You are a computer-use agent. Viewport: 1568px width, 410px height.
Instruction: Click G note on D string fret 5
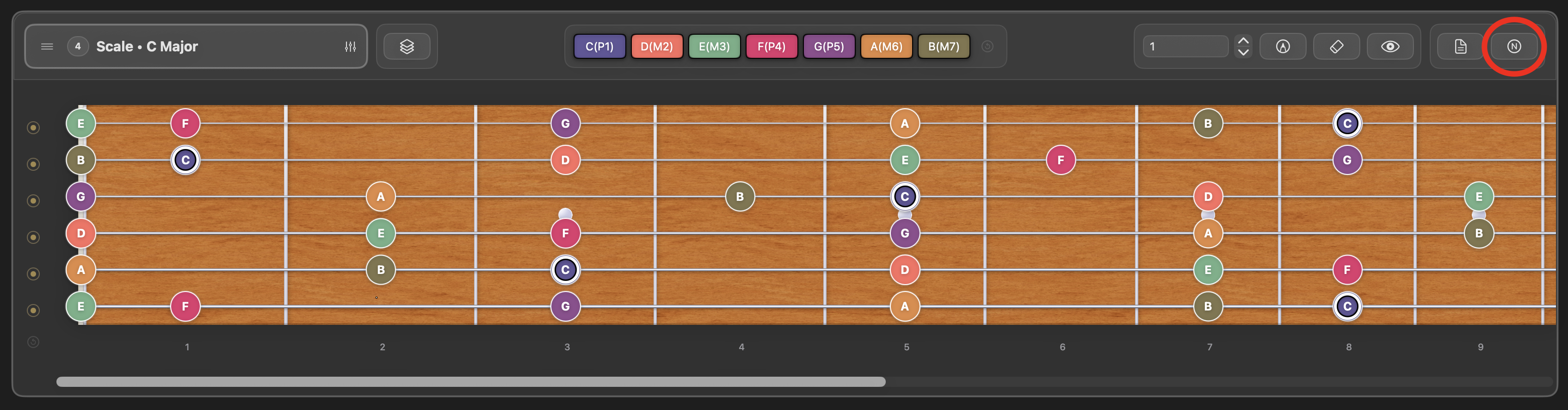coord(905,233)
